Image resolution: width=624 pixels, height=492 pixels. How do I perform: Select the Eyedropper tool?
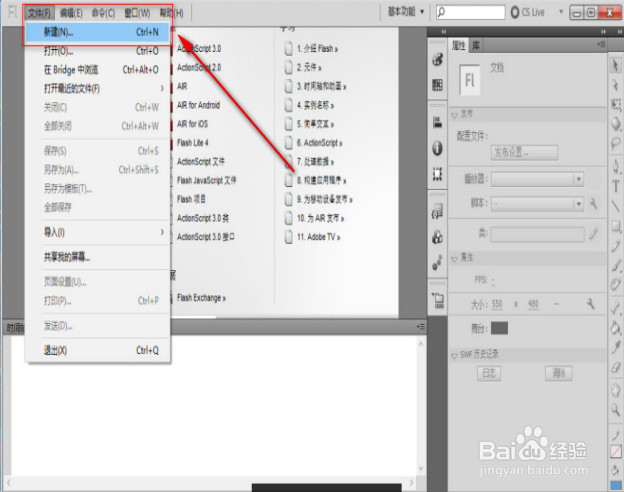(x=616, y=347)
